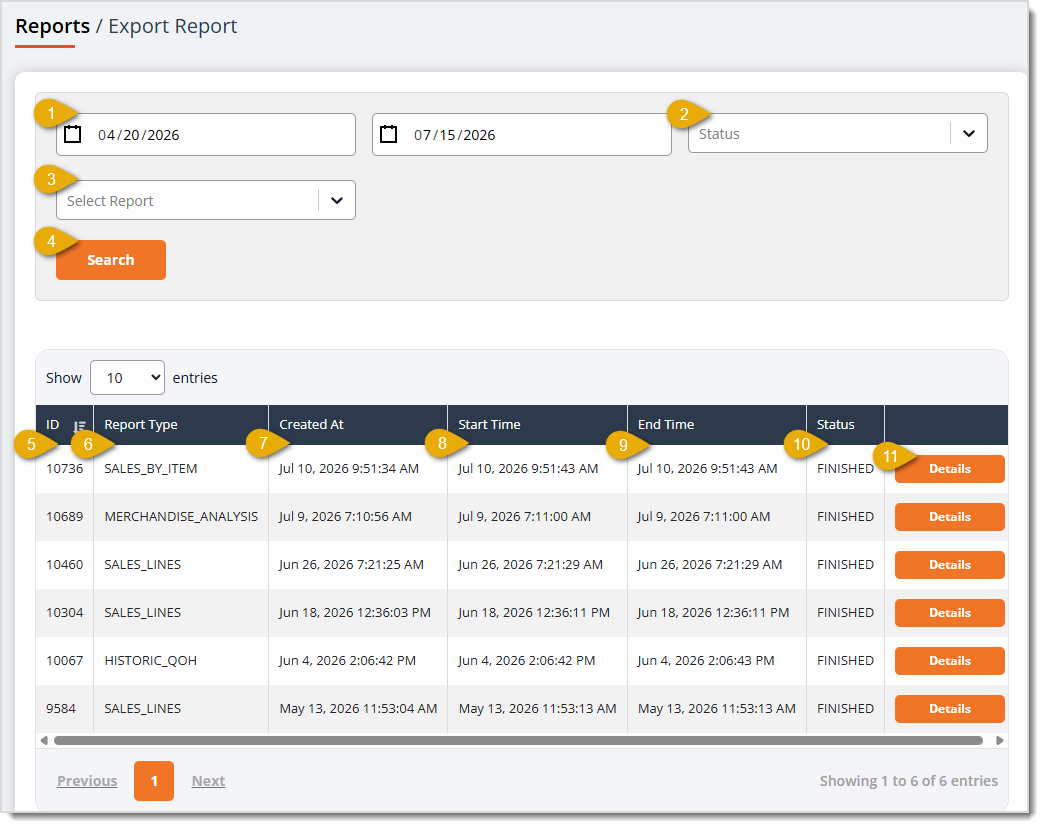Open Details for report 10304
Screen dimensions: 1044x828
pyautogui.click(x=949, y=613)
